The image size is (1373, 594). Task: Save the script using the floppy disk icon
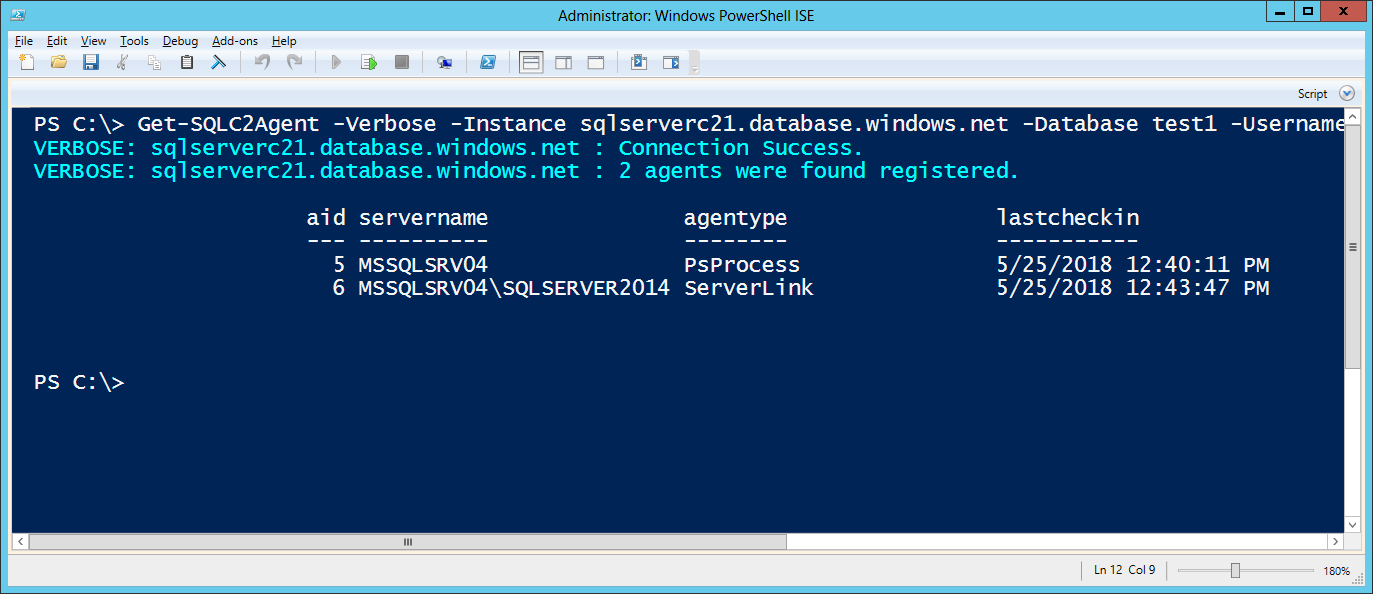click(x=90, y=62)
